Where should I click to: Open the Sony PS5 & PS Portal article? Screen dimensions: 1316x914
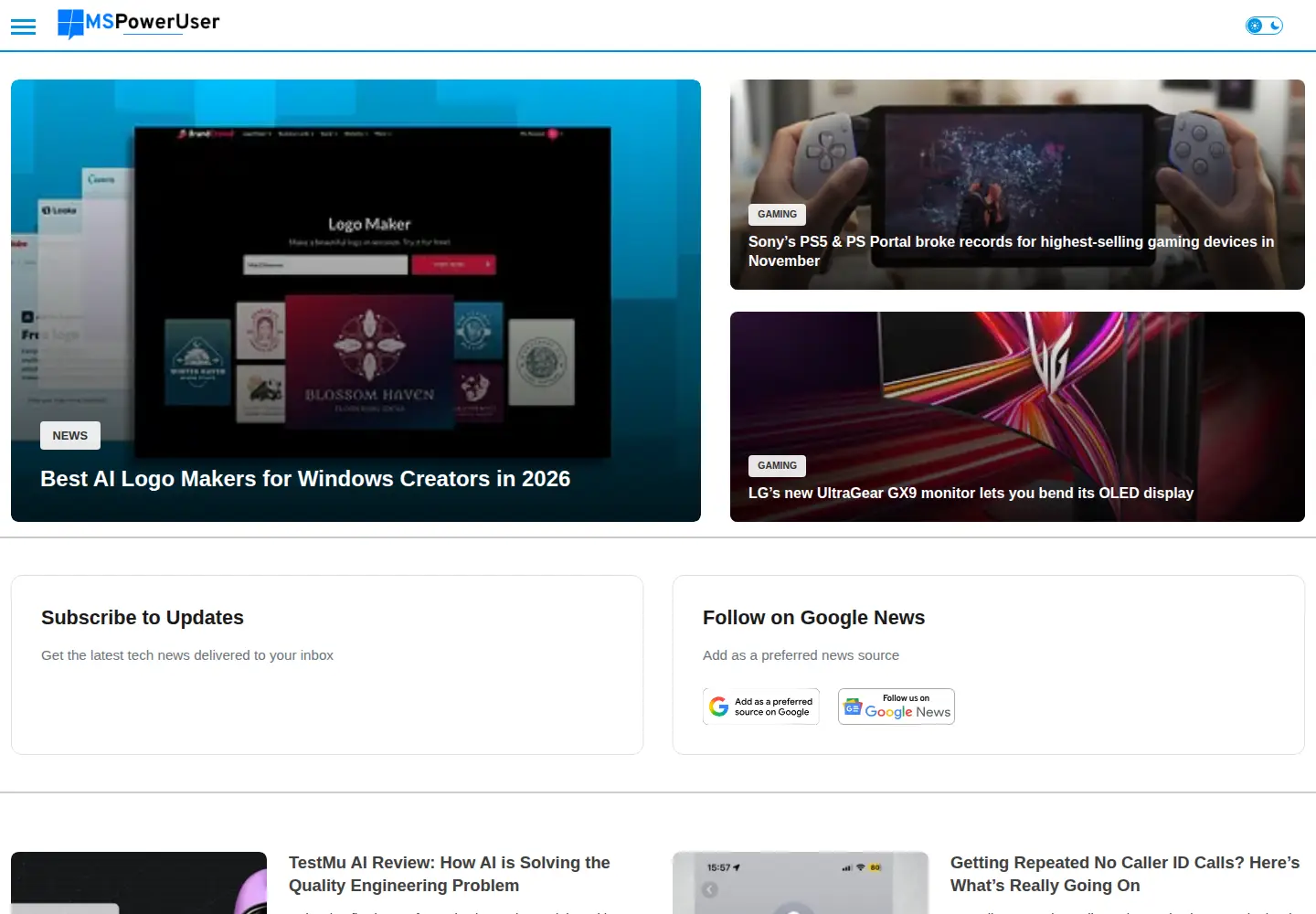tap(1011, 251)
